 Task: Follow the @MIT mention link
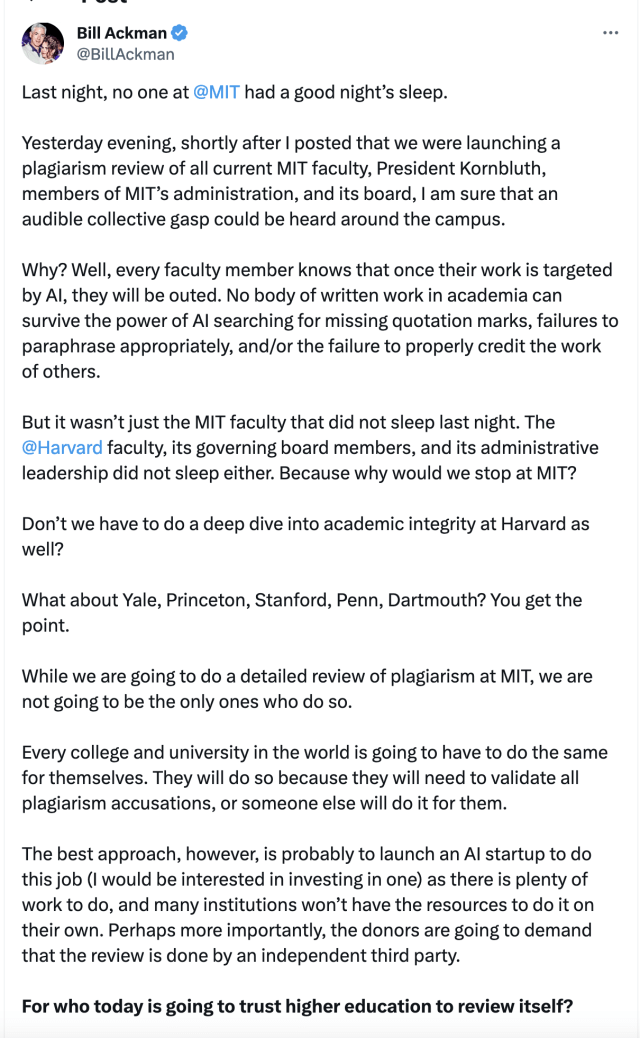(x=216, y=92)
